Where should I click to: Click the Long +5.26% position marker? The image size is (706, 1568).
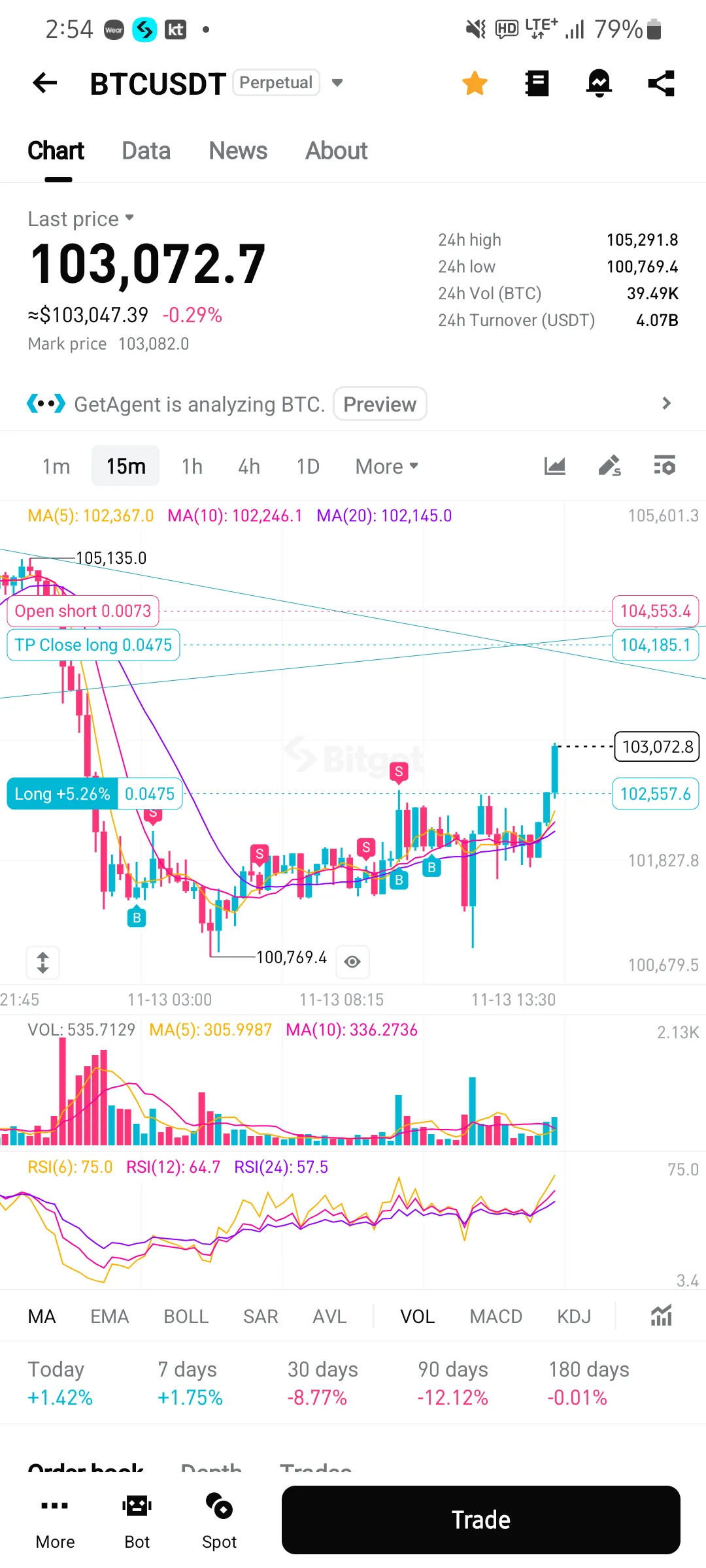pos(63,794)
